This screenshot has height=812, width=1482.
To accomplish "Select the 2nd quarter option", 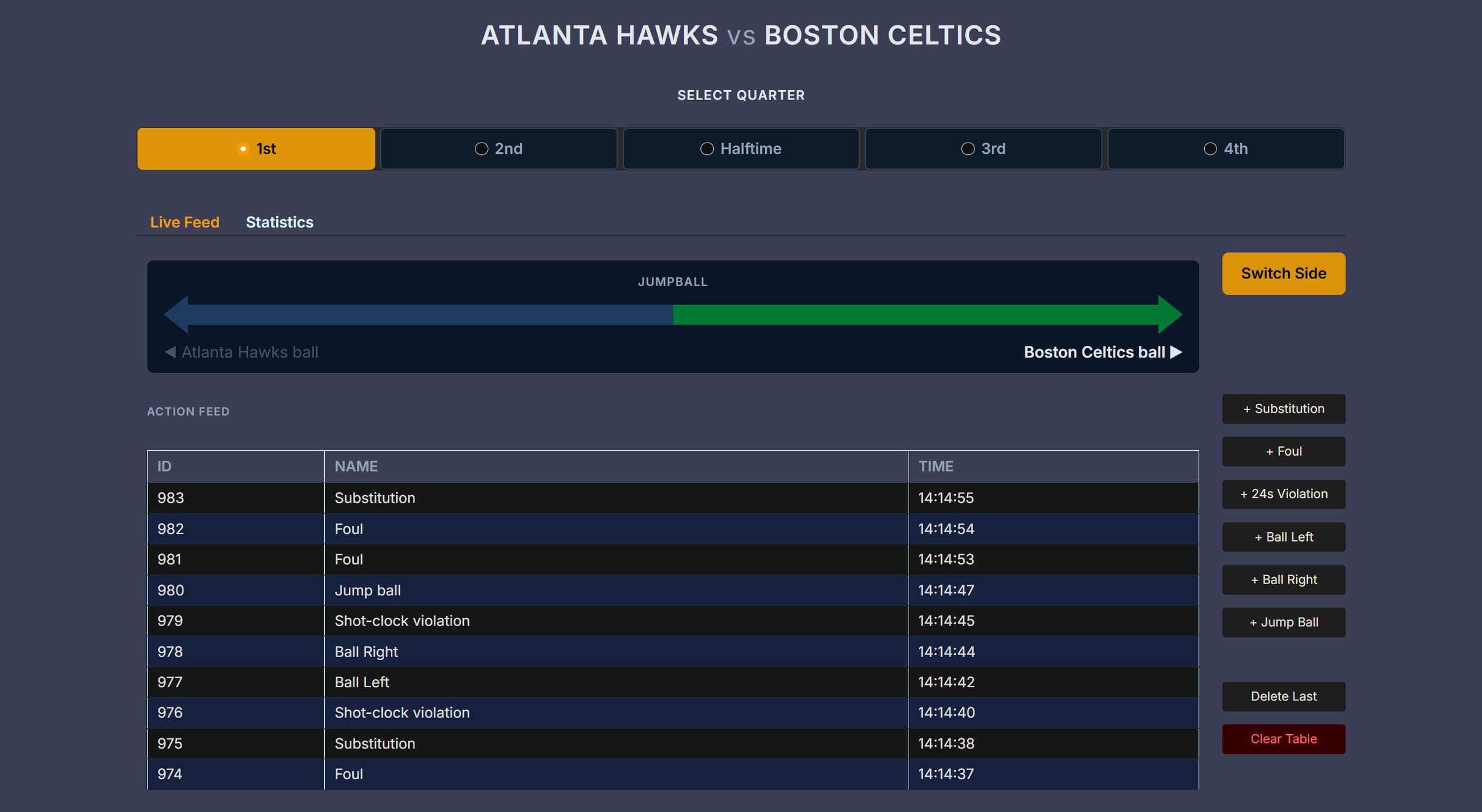I will point(499,149).
